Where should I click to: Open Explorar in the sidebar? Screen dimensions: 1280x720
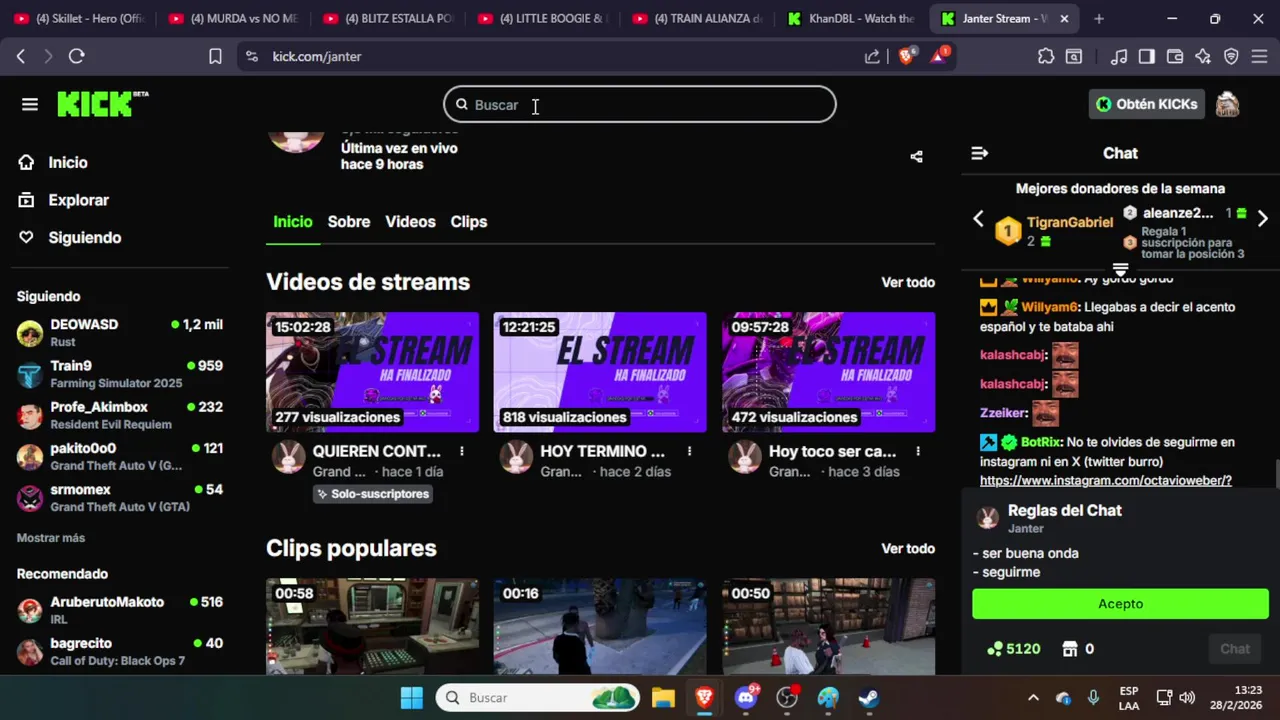tap(78, 200)
